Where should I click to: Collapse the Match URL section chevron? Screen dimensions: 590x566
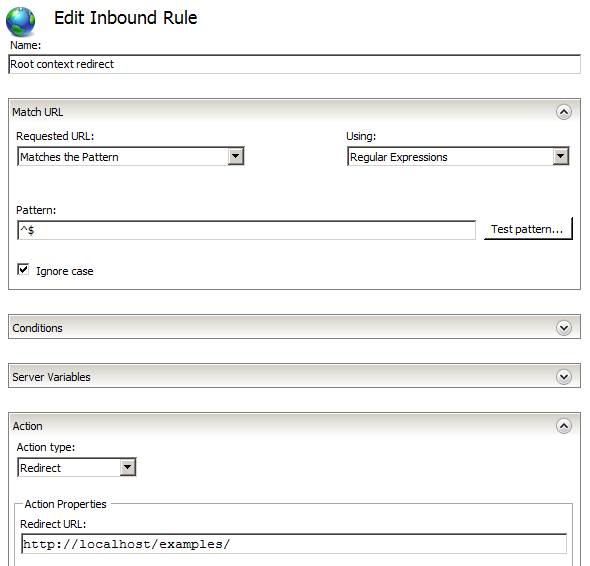[564, 112]
